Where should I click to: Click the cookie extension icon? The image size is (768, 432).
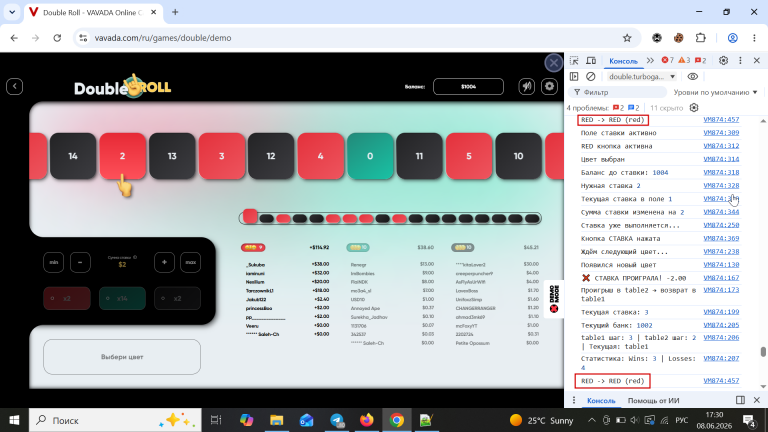point(678,38)
